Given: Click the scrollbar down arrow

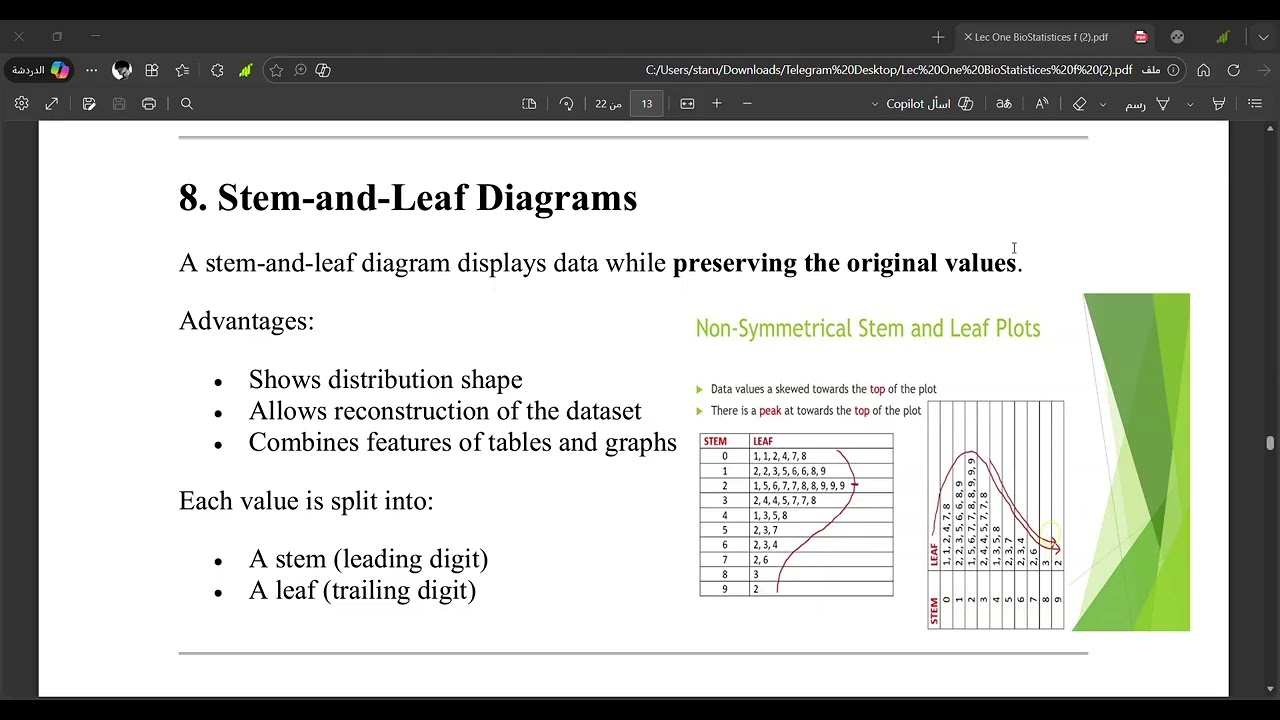Looking at the screenshot, I should tap(1270, 688).
